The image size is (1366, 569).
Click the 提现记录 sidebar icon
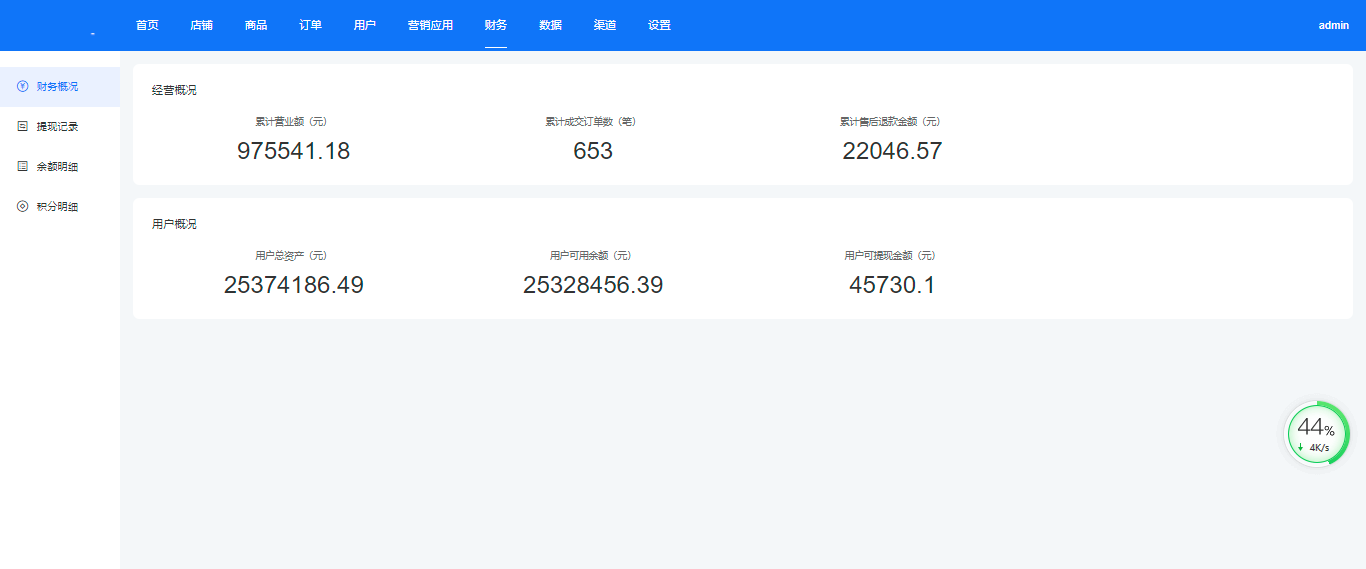(x=23, y=127)
